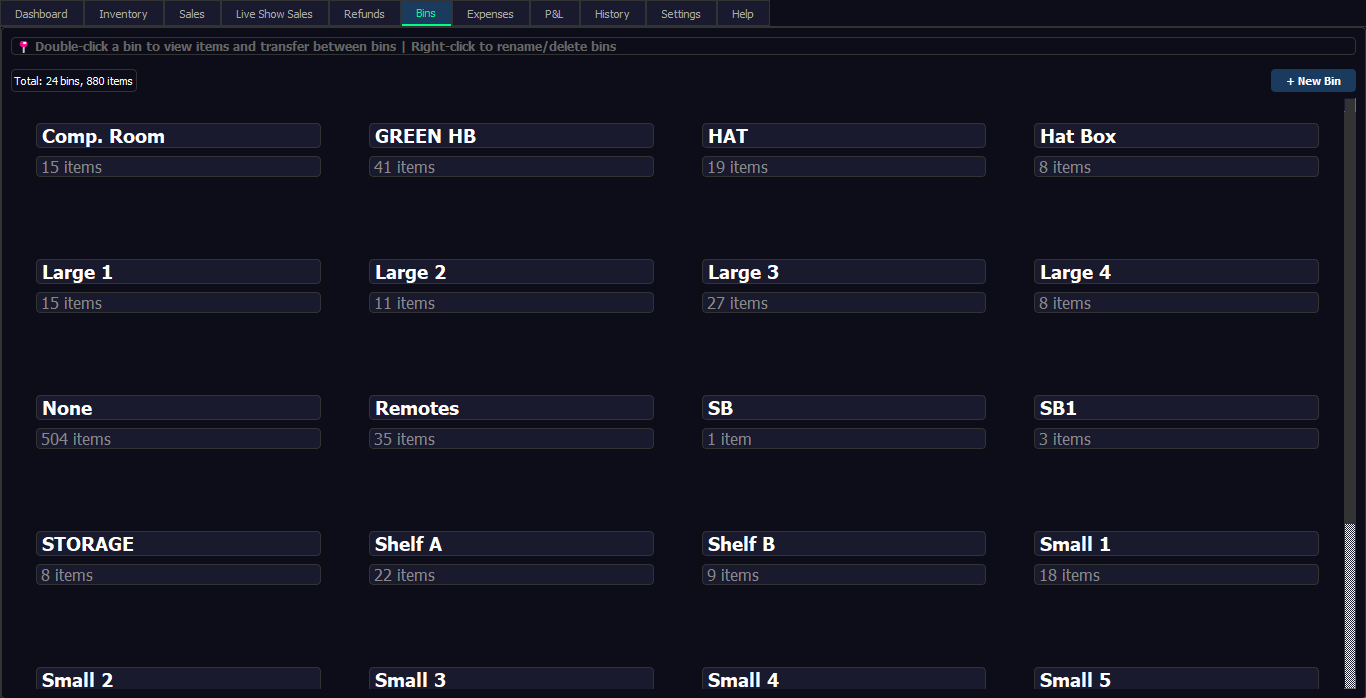This screenshot has height=698, width=1366.
Task: View the History tab
Action: click(612, 14)
